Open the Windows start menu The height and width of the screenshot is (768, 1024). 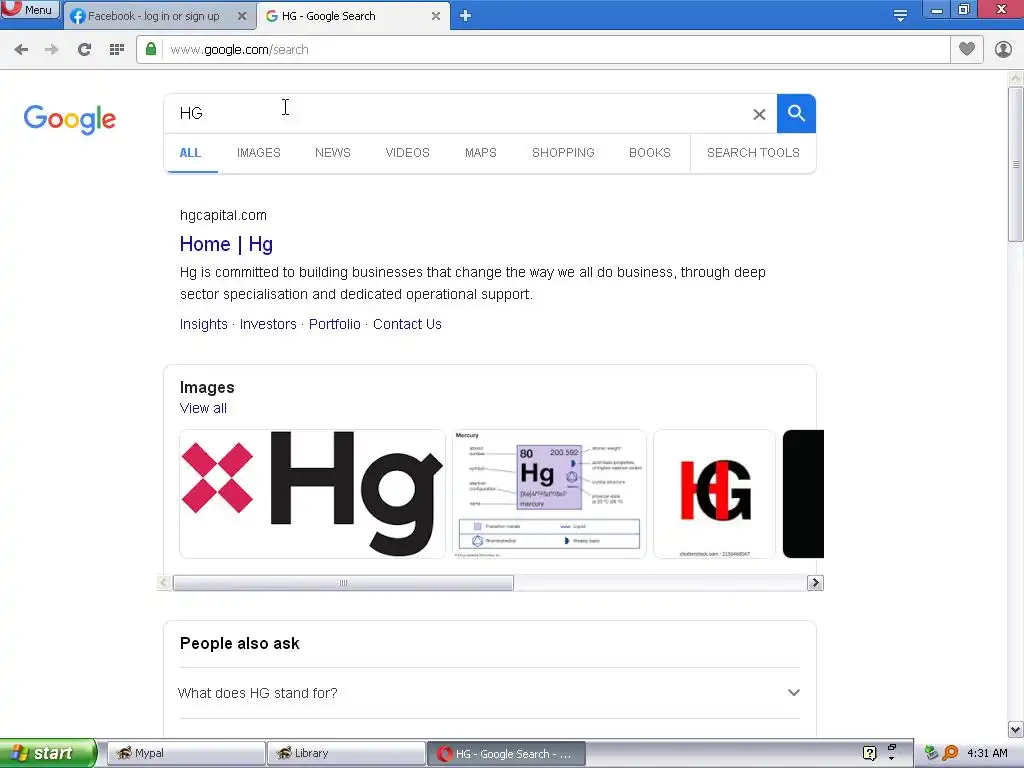point(48,753)
